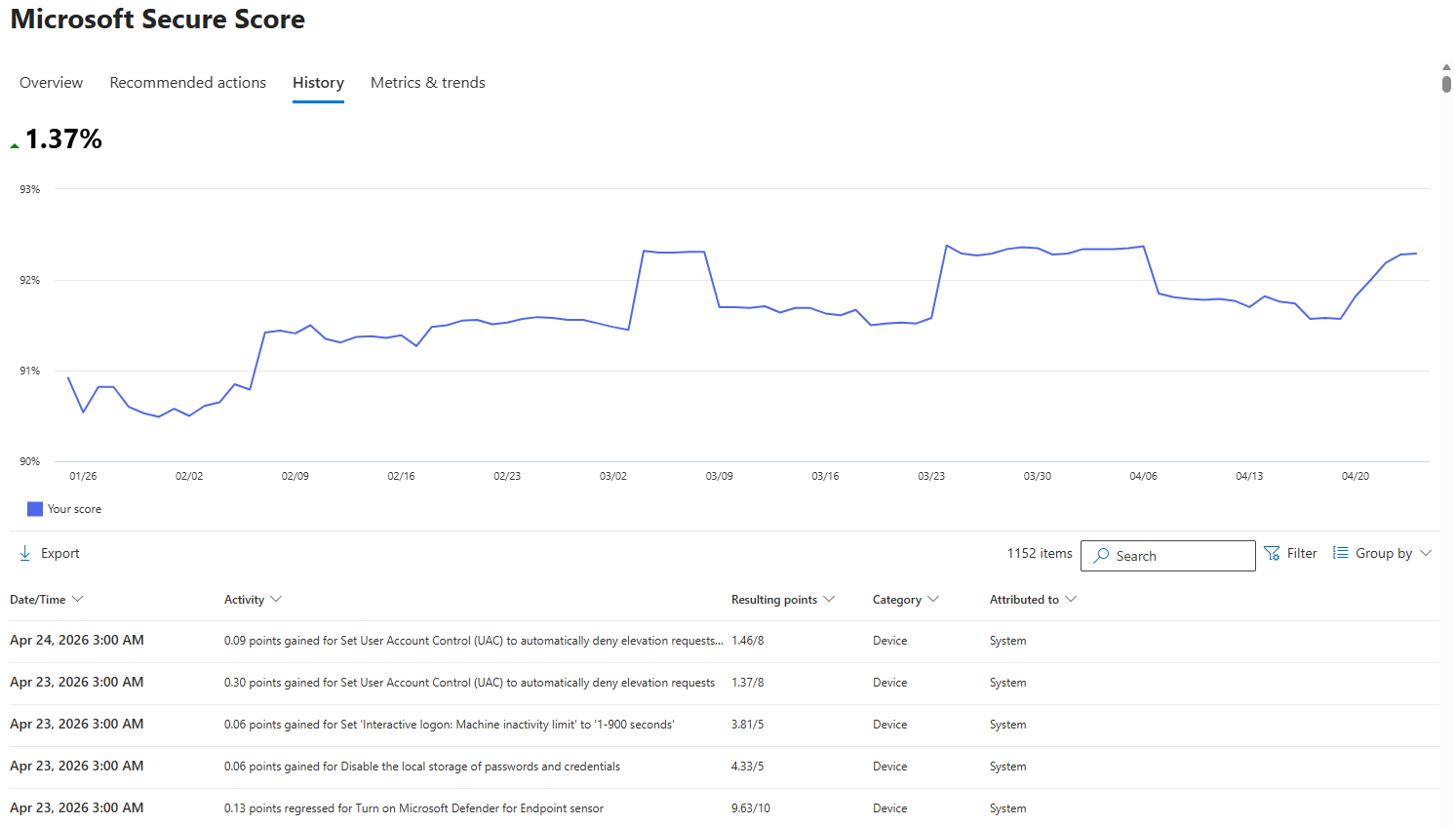Click the 1.37% score change value

(x=63, y=139)
